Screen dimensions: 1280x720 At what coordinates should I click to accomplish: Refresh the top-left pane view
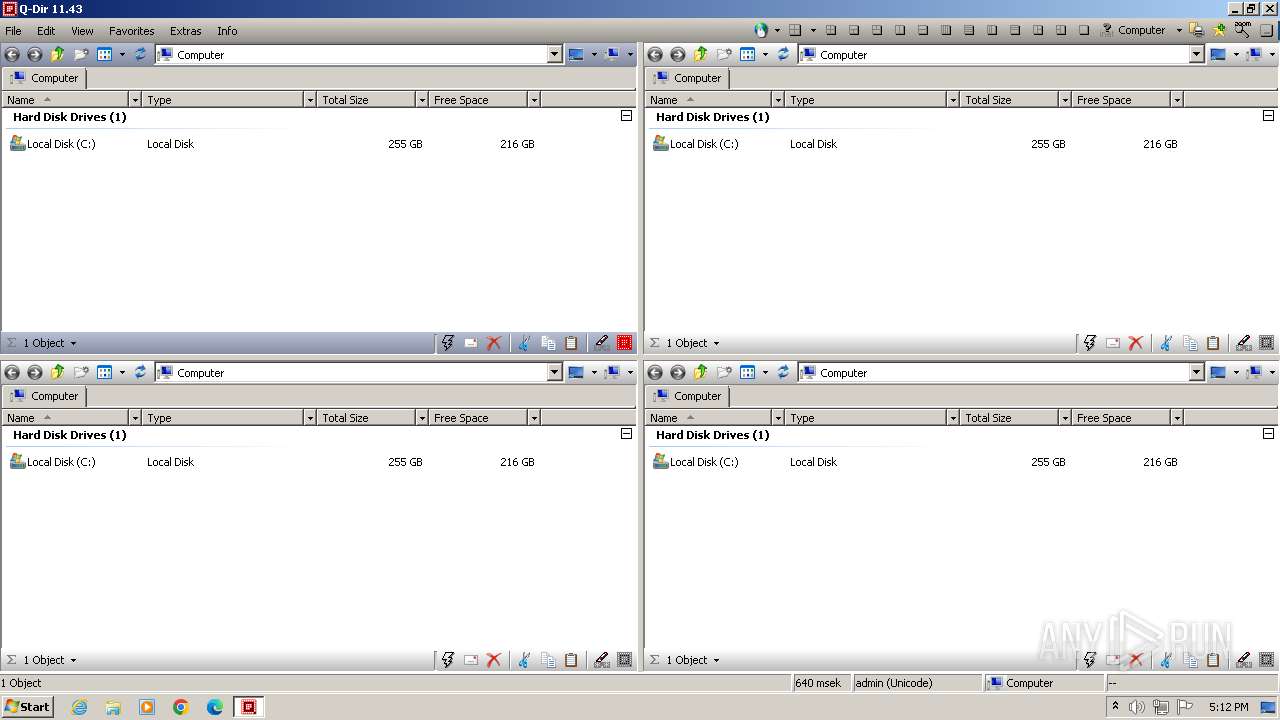click(x=140, y=55)
